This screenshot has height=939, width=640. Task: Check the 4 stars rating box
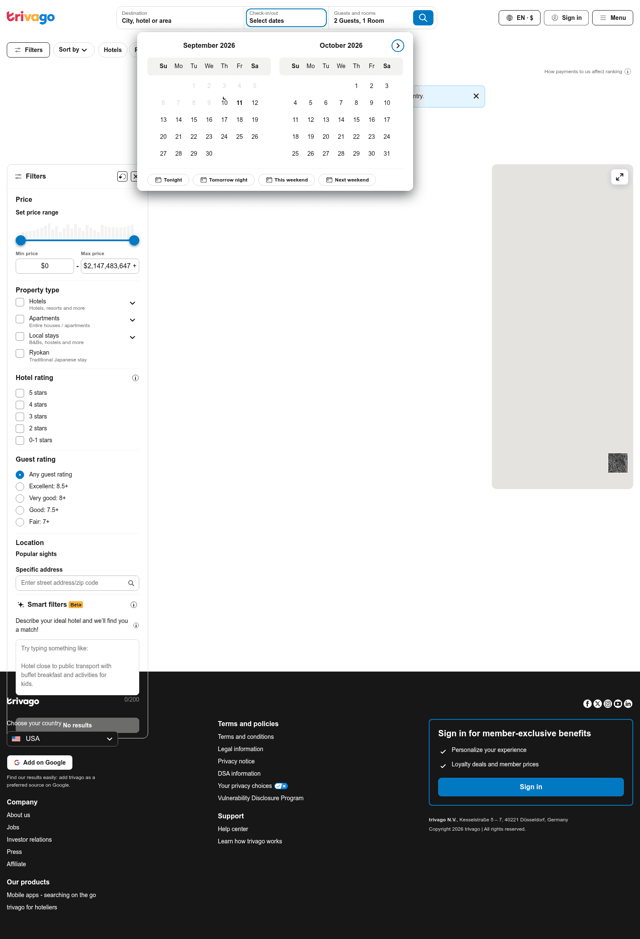coord(20,405)
